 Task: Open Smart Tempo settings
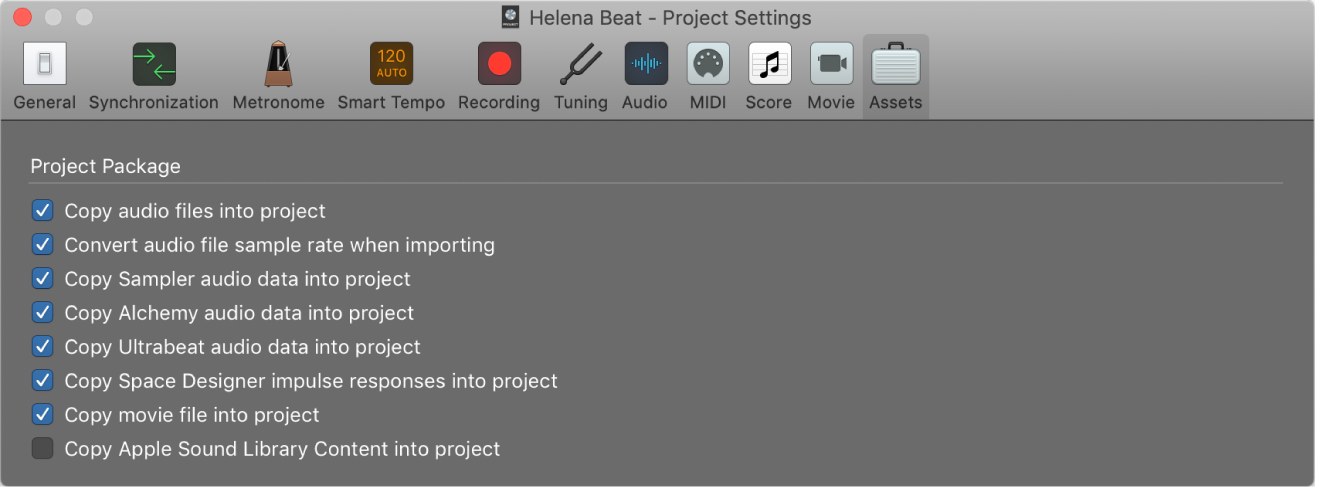[x=391, y=76]
